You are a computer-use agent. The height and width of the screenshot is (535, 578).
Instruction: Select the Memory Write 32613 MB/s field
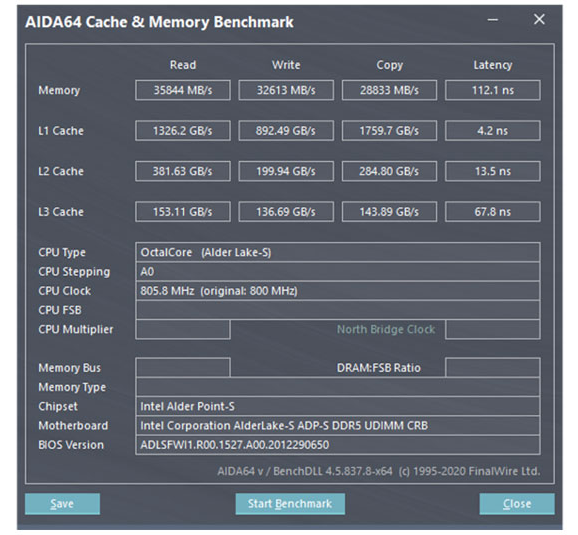click(286, 90)
